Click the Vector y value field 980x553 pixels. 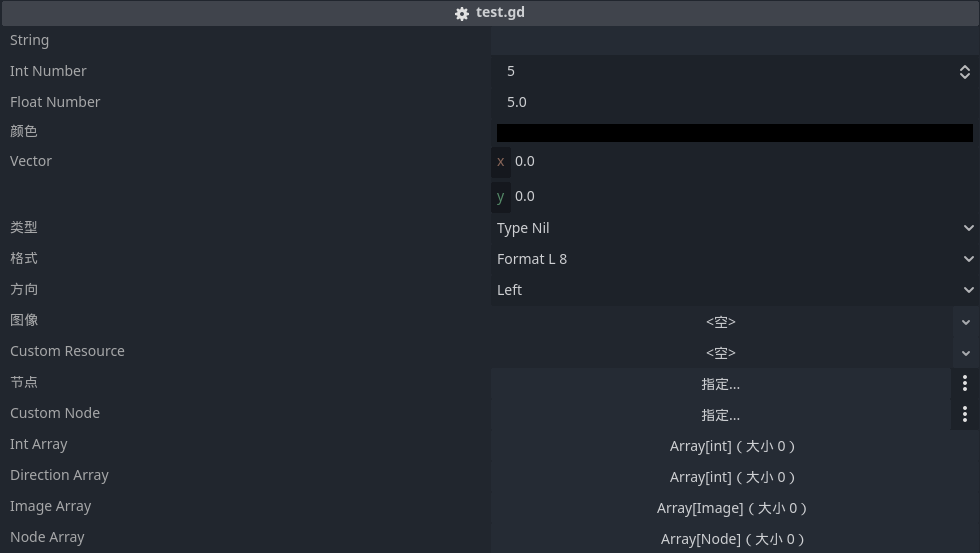coord(742,196)
